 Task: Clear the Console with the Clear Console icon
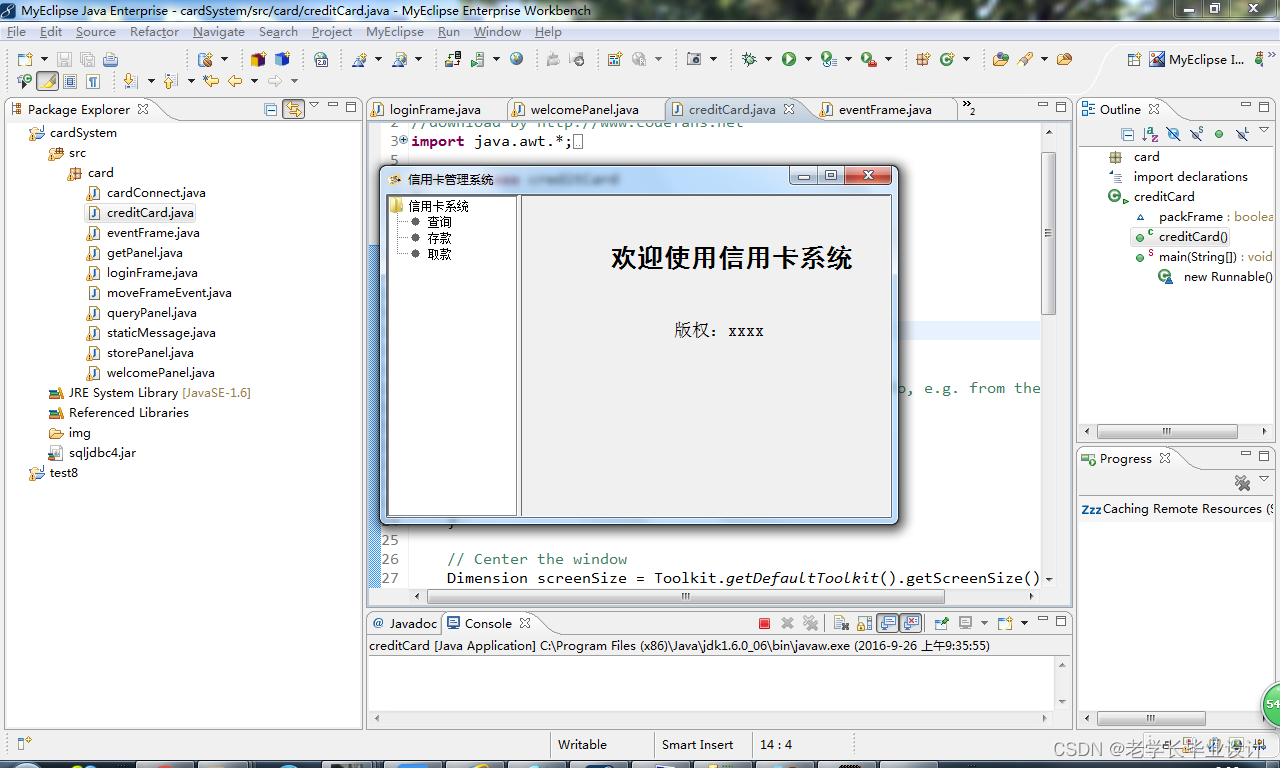(x=841, y=623)
